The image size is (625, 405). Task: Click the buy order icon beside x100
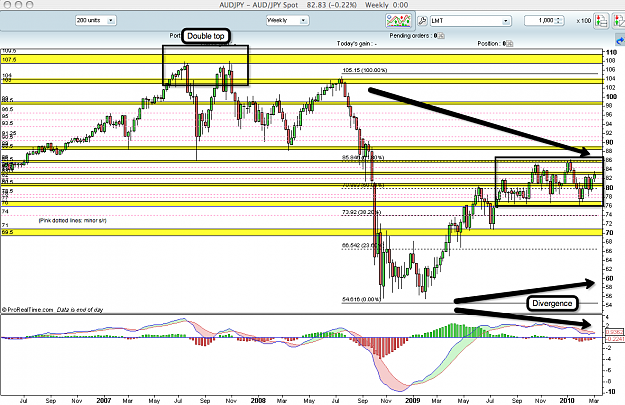click(x=601, y=21)
